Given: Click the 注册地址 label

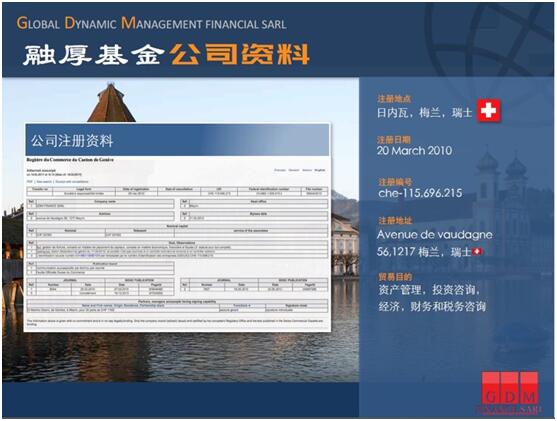Looking at the screenshot, I should pos(395,221).
